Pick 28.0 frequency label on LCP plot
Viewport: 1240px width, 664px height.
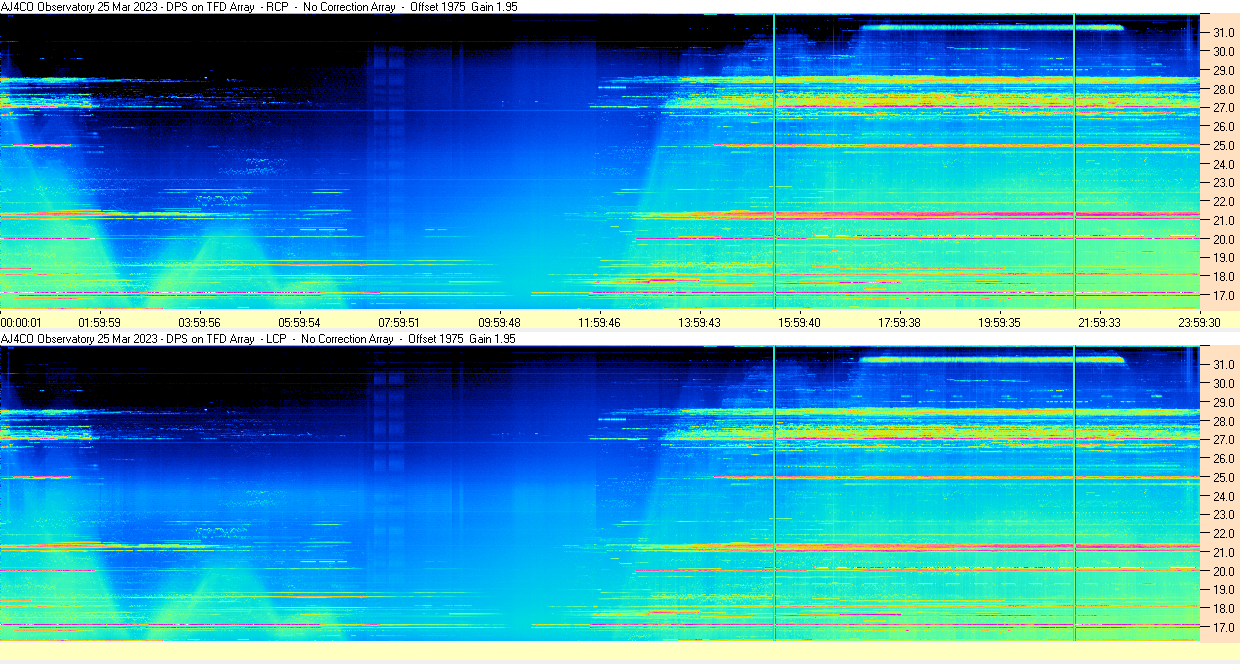click(1224, 421)
